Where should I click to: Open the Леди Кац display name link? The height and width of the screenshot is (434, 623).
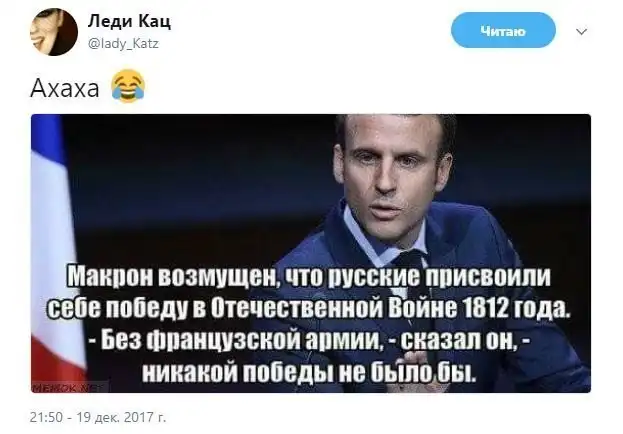click(x=130, y=21)
